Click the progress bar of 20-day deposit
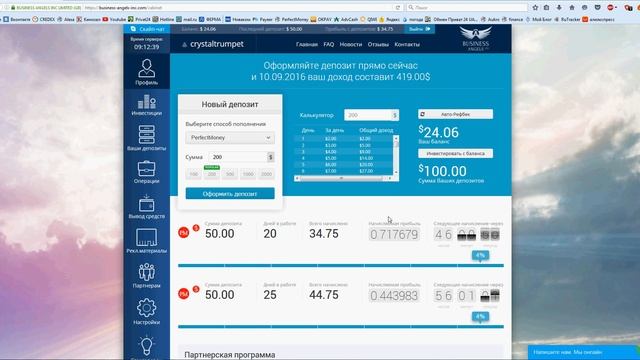 341,266
